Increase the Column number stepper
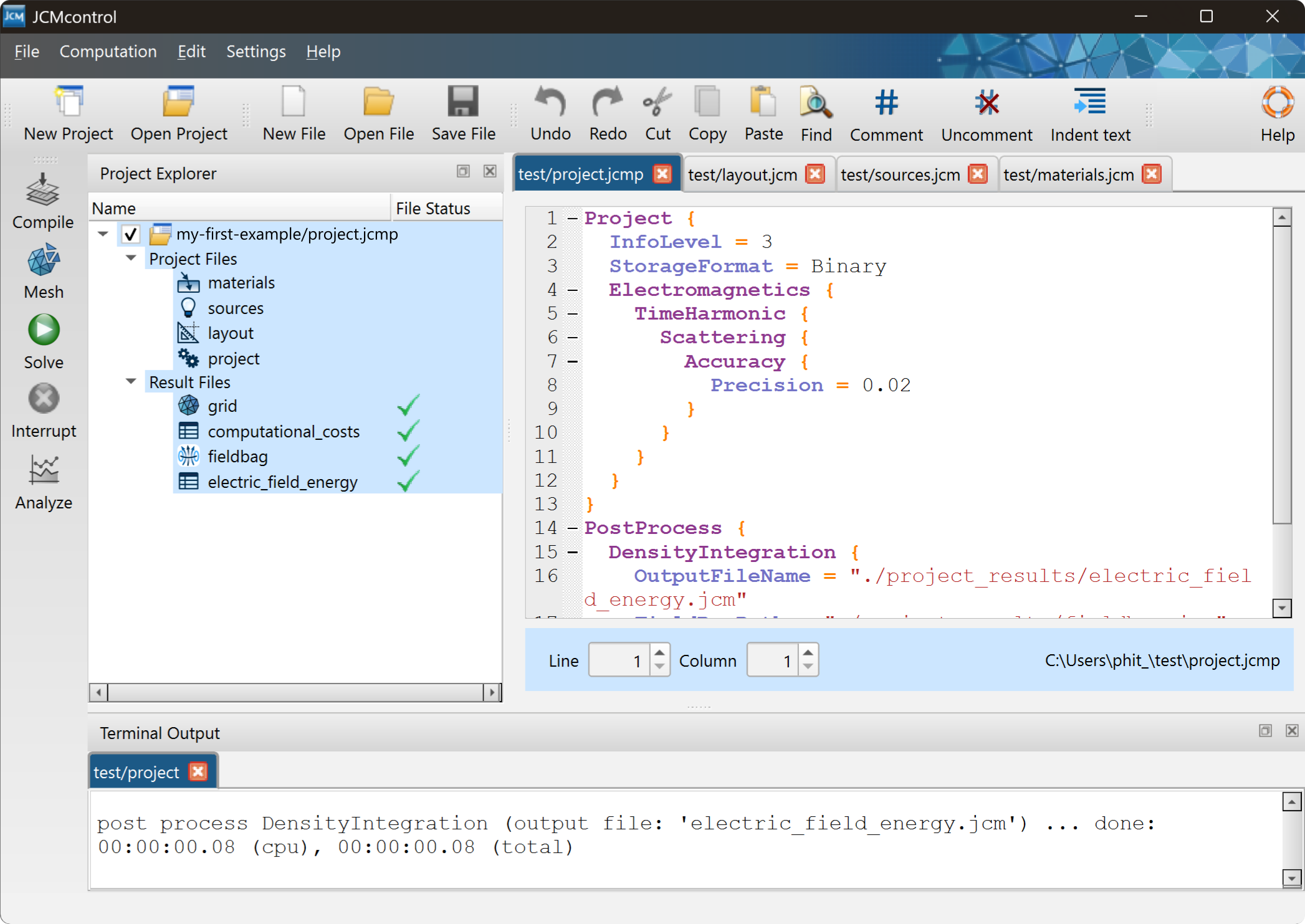 808,652
